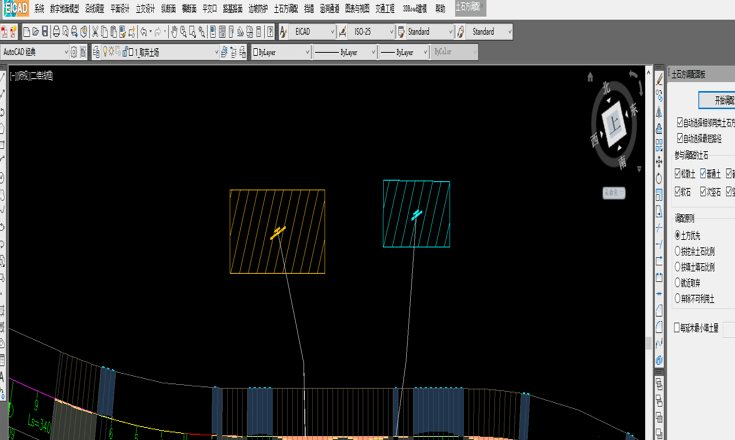Viewport: 735px width, 440px height.
Task: Select the 按挖余土石比例 radio option
Action: [677, 251]
